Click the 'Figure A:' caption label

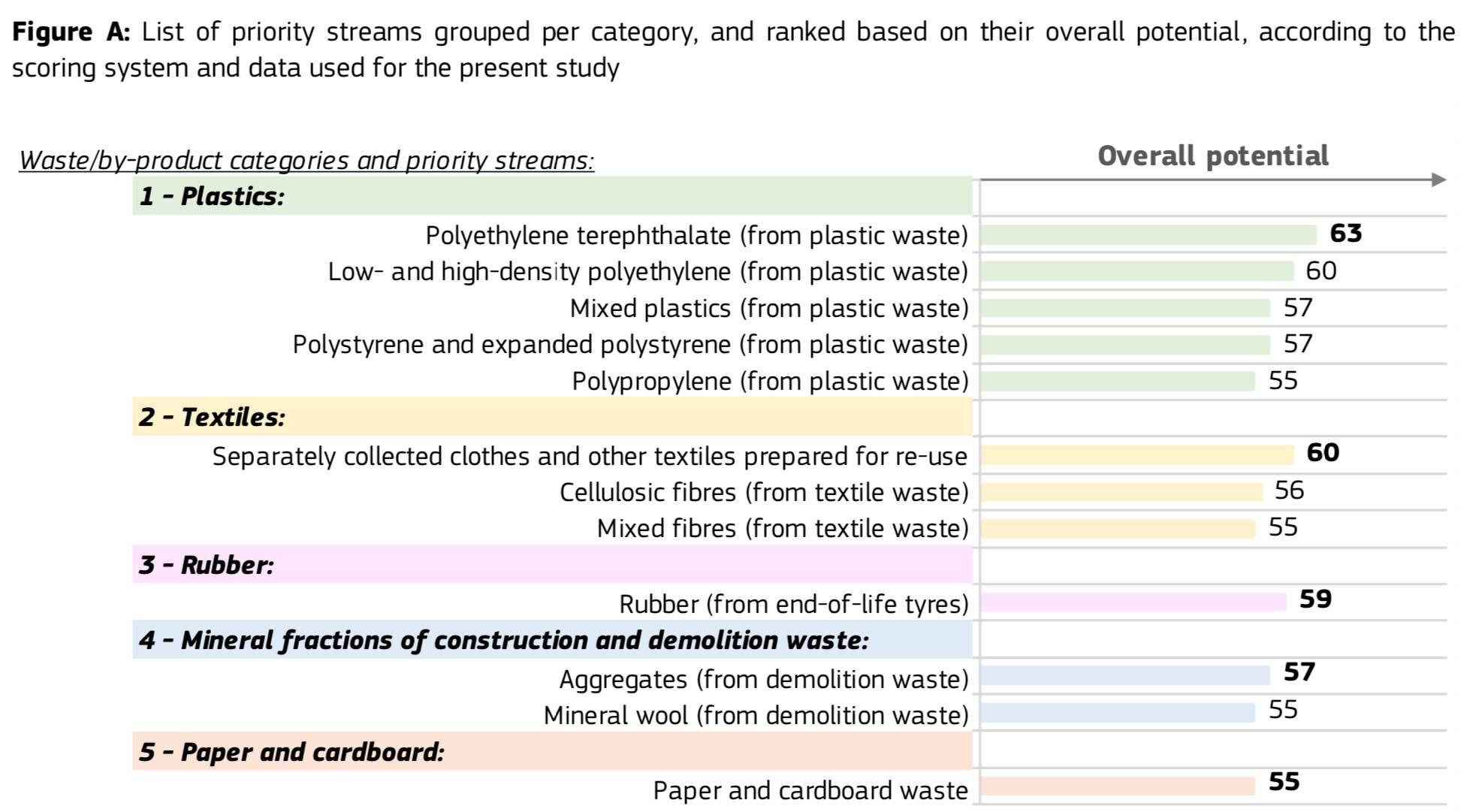[72, 32]
